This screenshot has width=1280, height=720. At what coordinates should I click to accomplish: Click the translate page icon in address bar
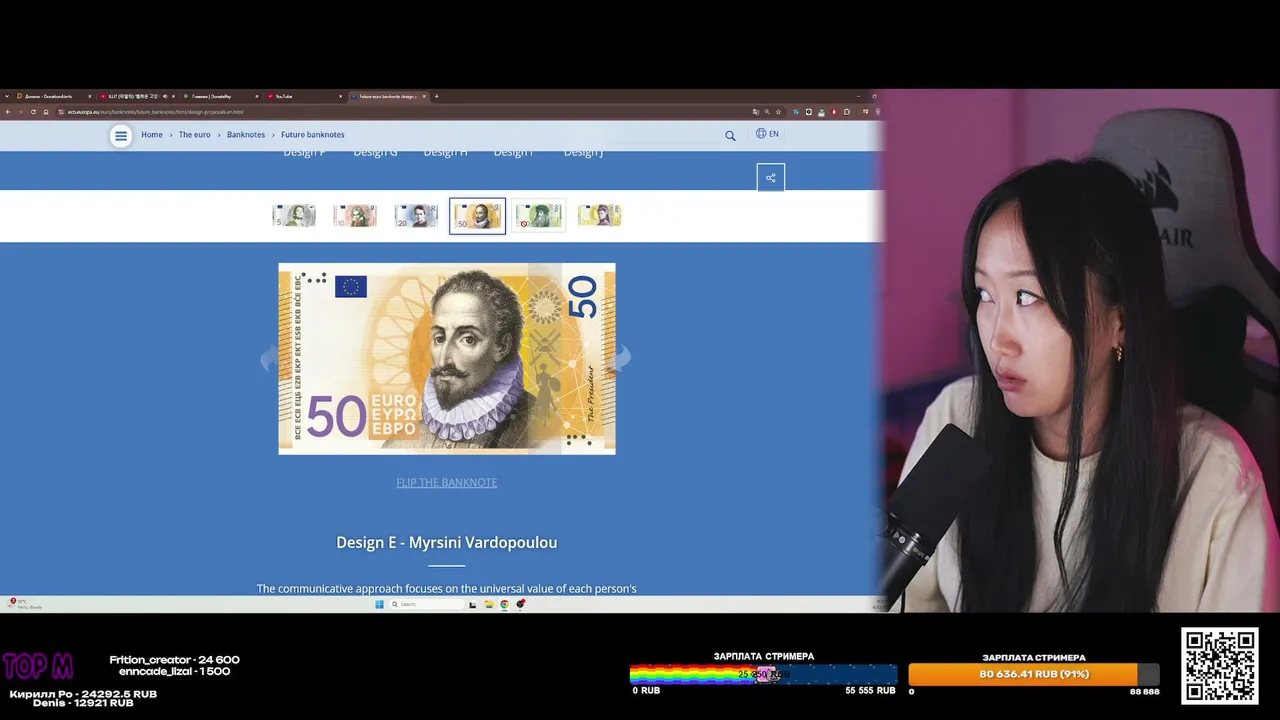pos(756,112)
